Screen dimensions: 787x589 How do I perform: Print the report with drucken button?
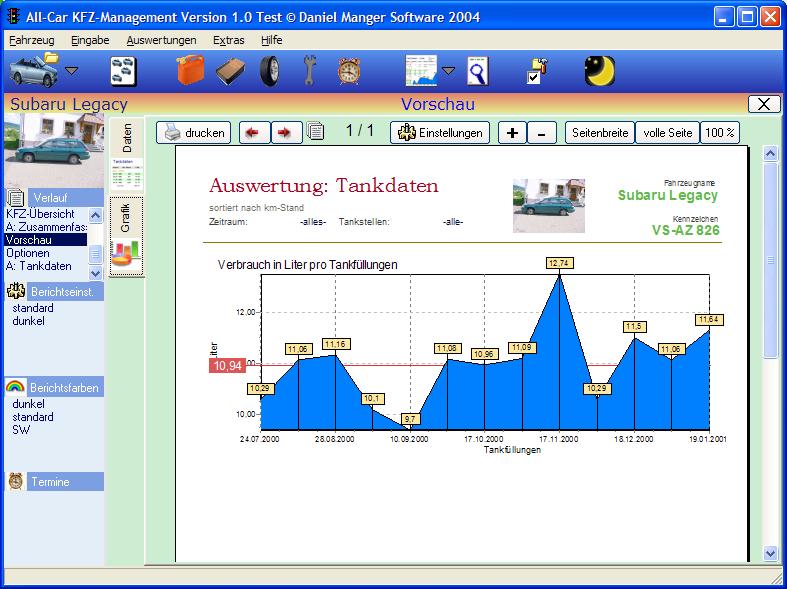194,133
